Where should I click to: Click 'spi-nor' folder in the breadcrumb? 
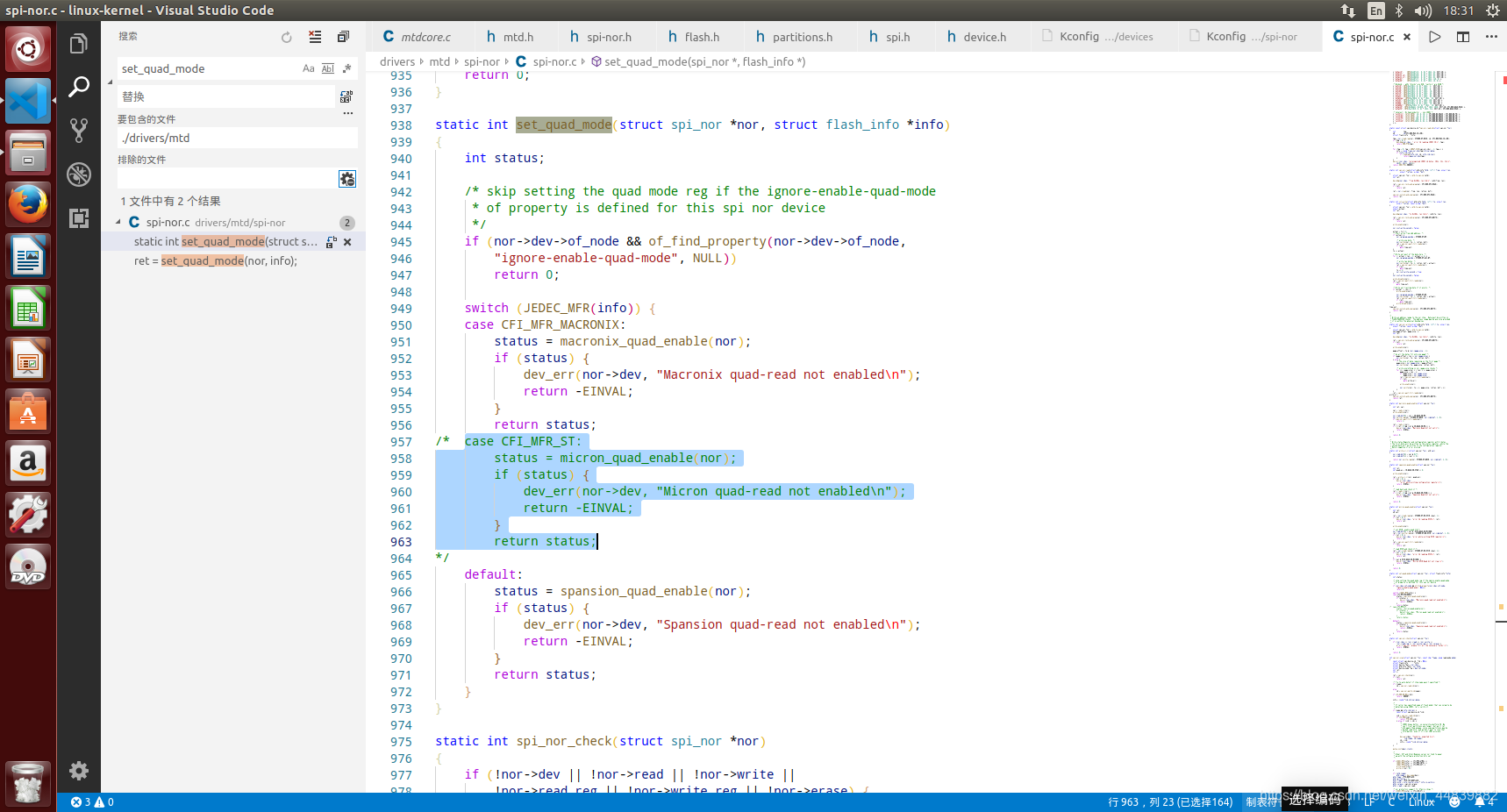[x=482, y=61]
